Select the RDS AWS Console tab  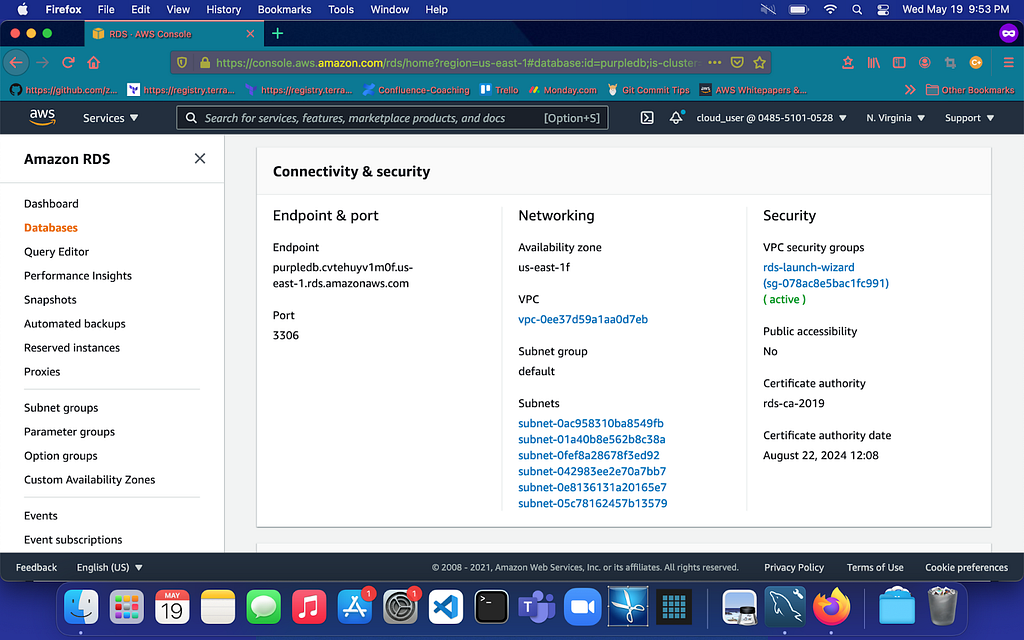click(x=173, y=34)
